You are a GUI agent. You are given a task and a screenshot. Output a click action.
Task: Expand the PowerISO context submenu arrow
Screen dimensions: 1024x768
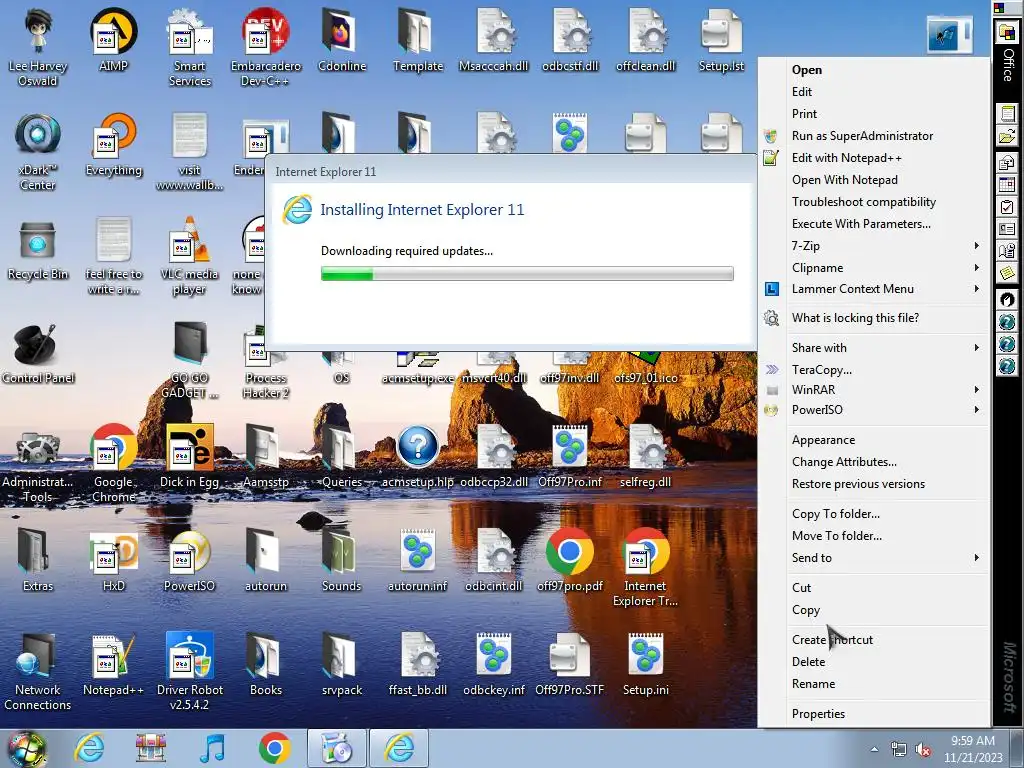pos(976,409)
